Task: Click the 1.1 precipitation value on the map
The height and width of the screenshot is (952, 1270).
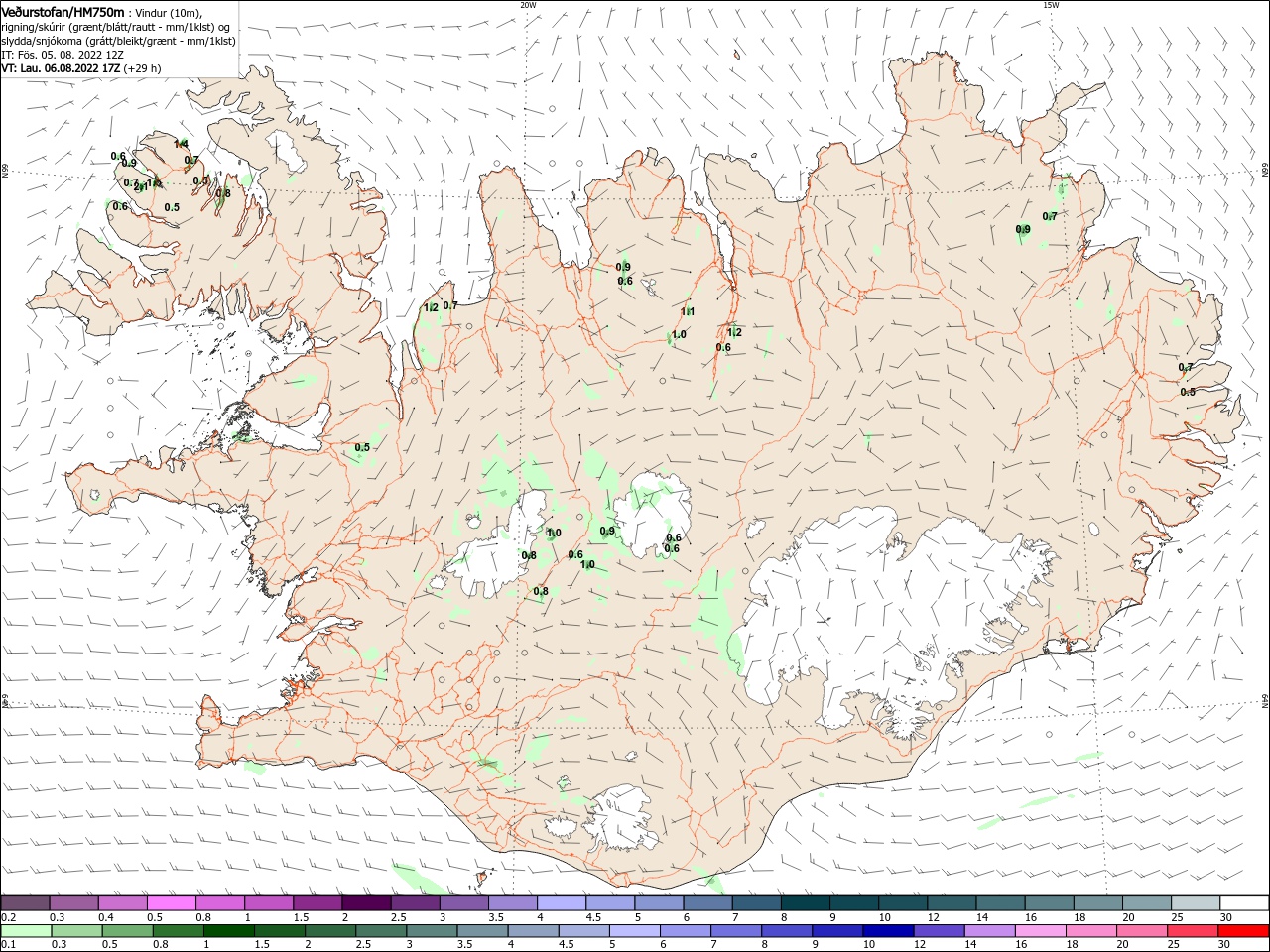Action: pyautogui.click(x=688, y=311)
